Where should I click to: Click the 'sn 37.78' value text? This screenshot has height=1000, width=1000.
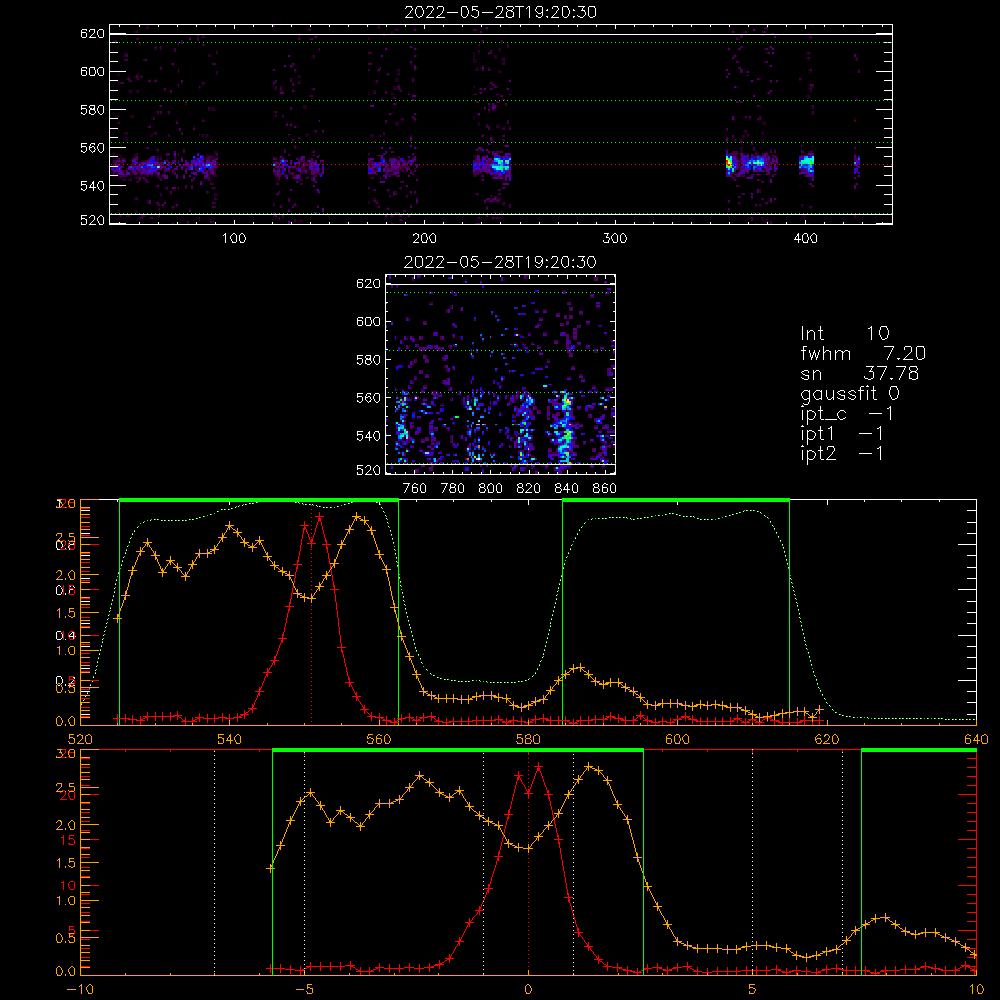[859, 373]
